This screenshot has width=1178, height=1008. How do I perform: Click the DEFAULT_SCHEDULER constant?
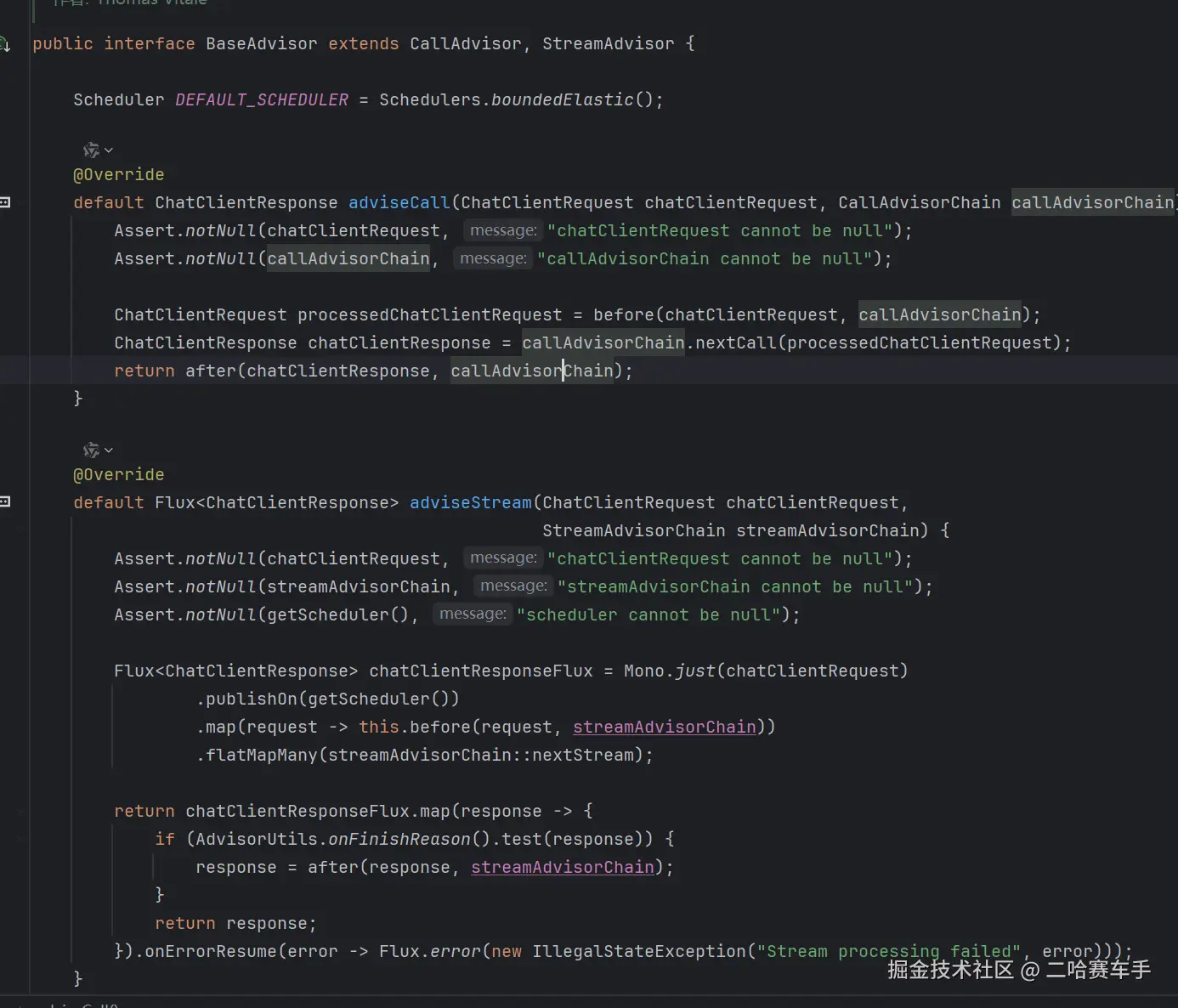(x=262, y=99)
